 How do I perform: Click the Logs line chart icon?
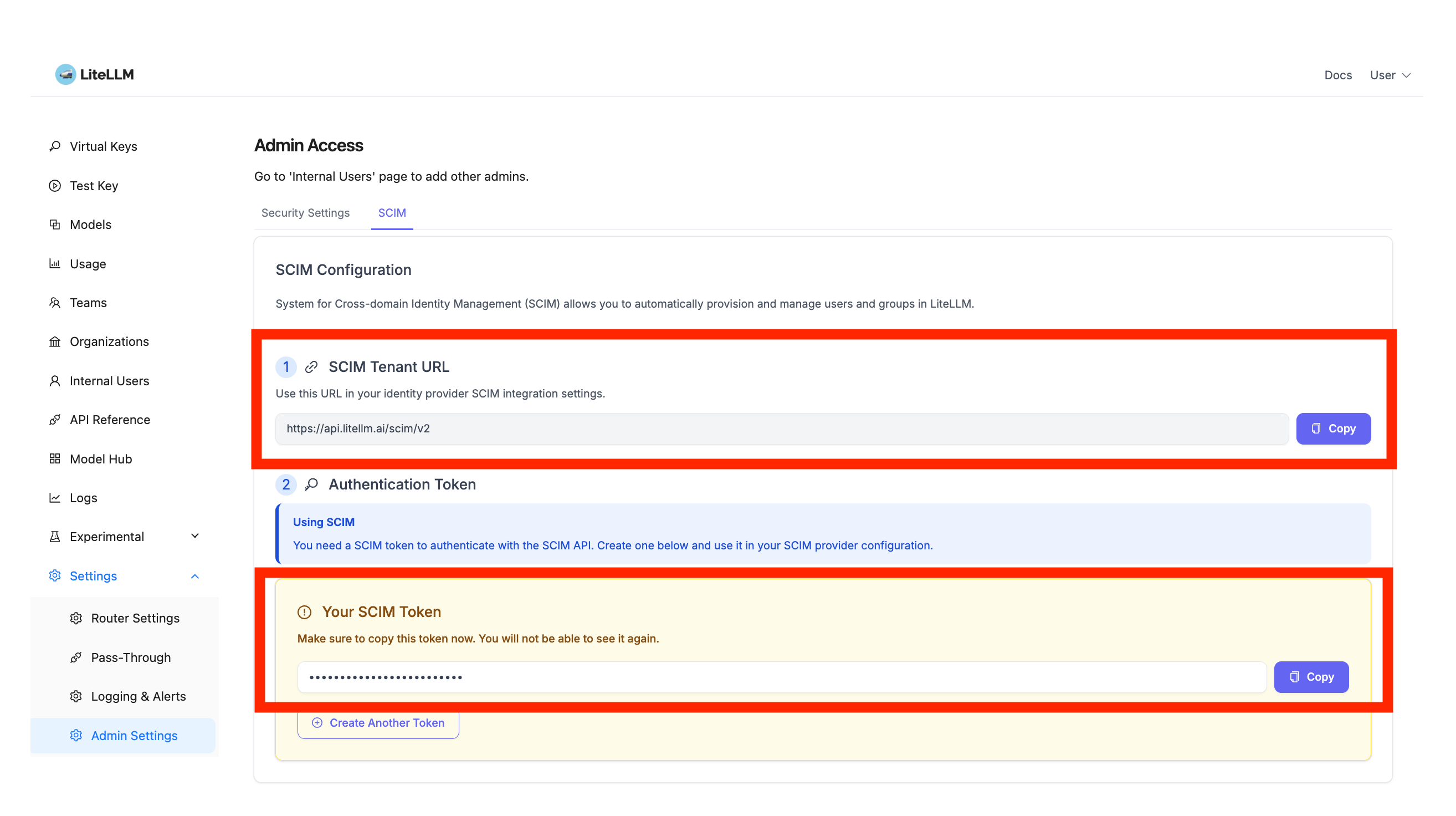[x=55, y=498]
